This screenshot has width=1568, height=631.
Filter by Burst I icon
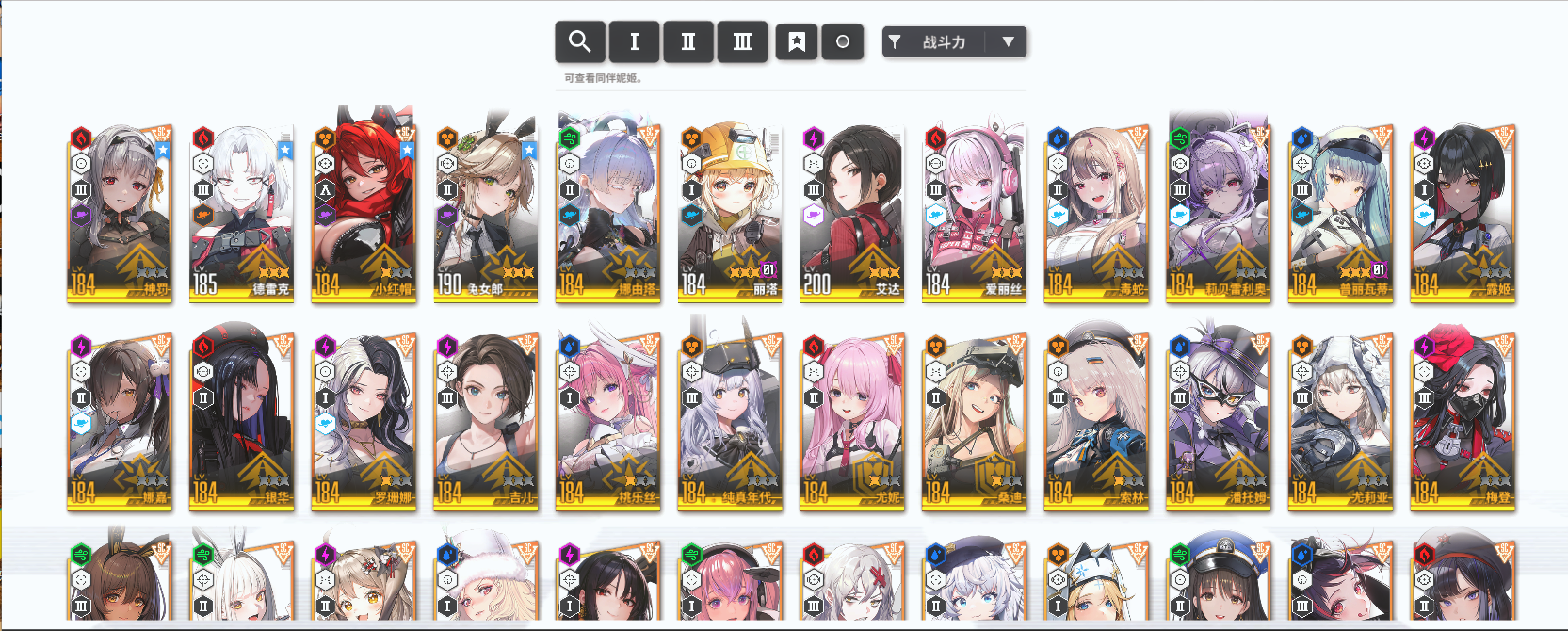click(x=634, y=41)
